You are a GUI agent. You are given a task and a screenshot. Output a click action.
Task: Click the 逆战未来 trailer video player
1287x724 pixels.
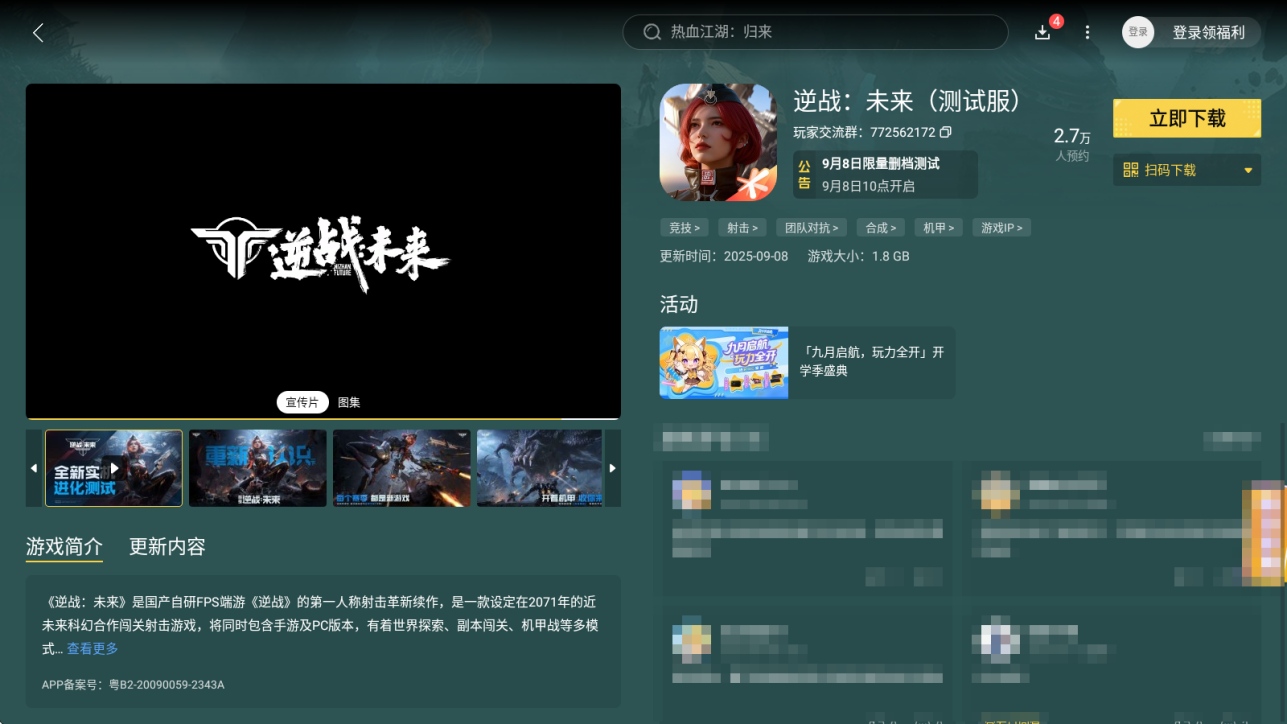(x=323, y=250)
